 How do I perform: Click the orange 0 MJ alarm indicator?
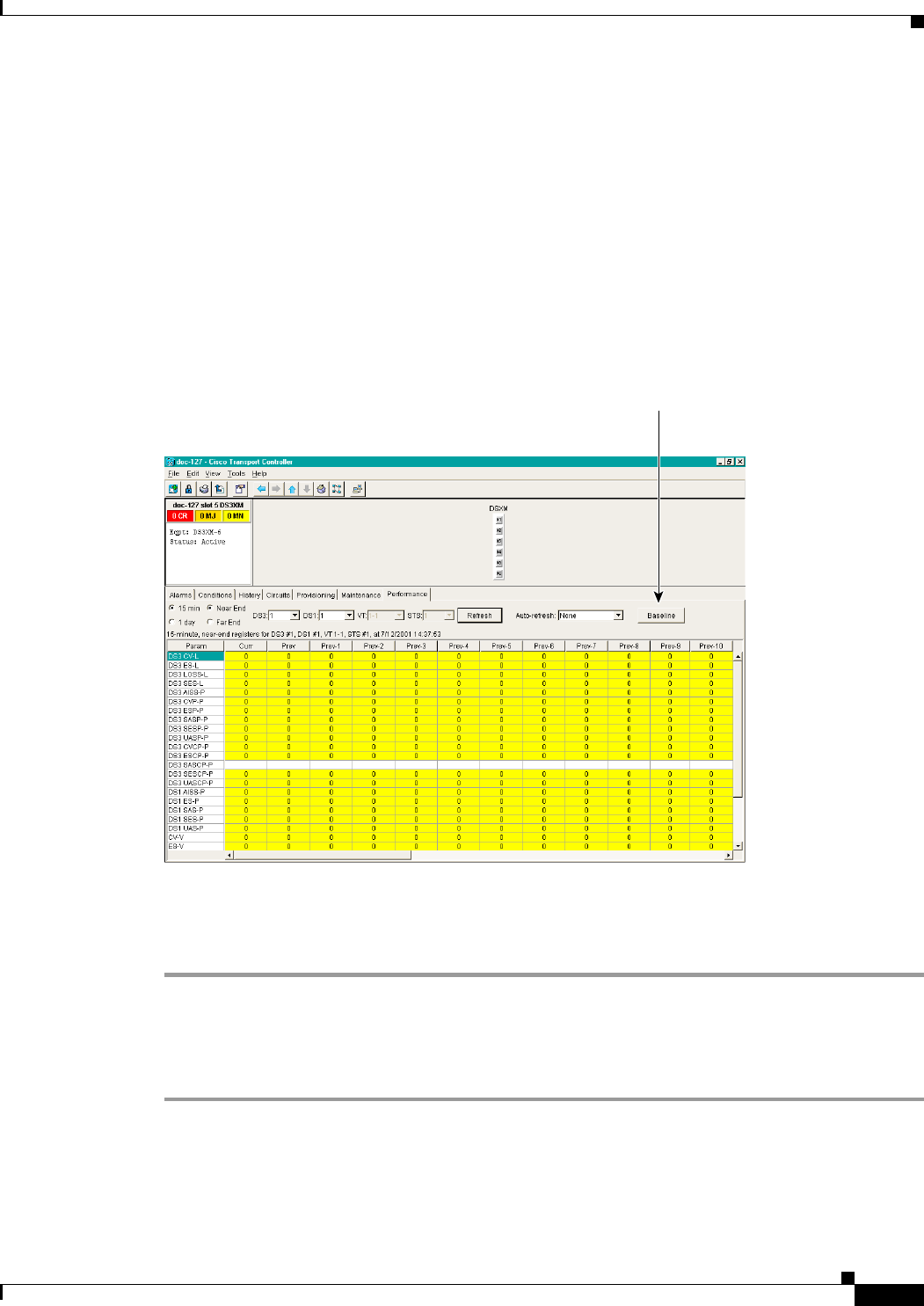(x=208, y=516)
